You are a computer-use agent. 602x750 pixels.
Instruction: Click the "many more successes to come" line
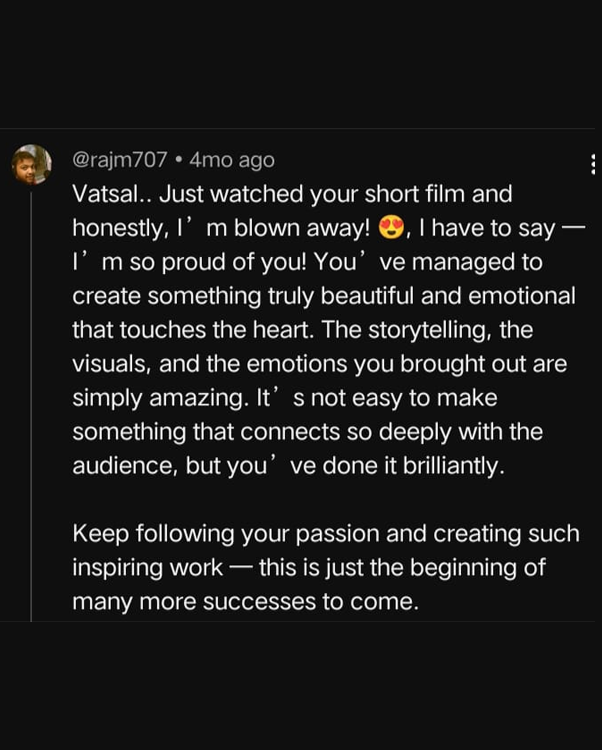coord(243,602)
